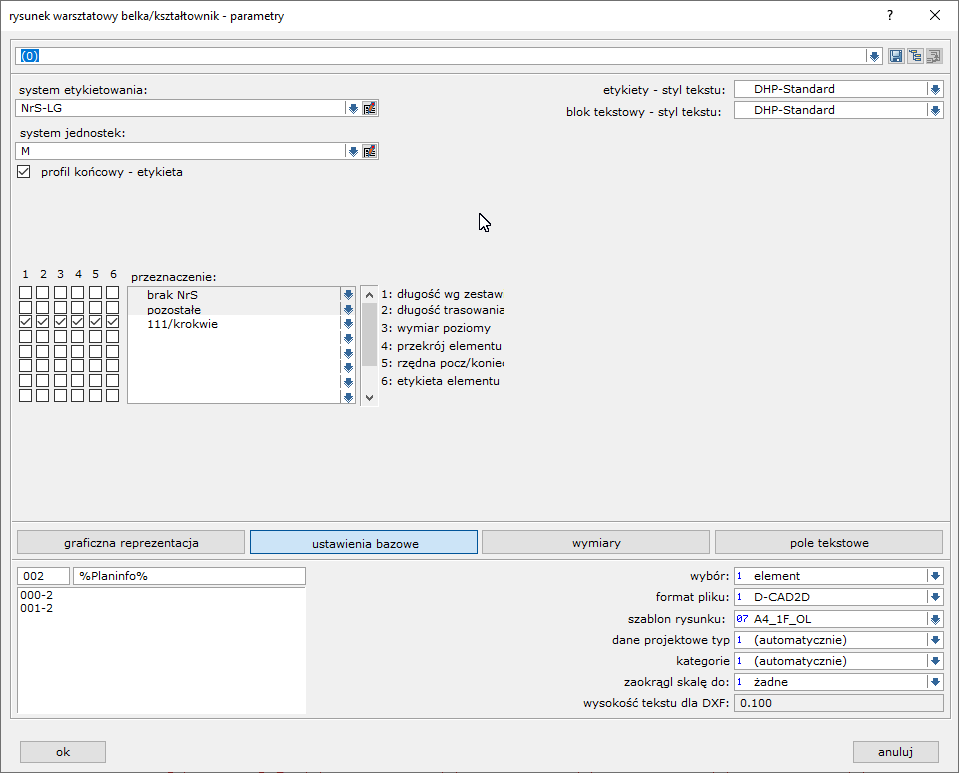Uncheck column 1 checkbox in the 111/krokwie row

coord(25,322)
